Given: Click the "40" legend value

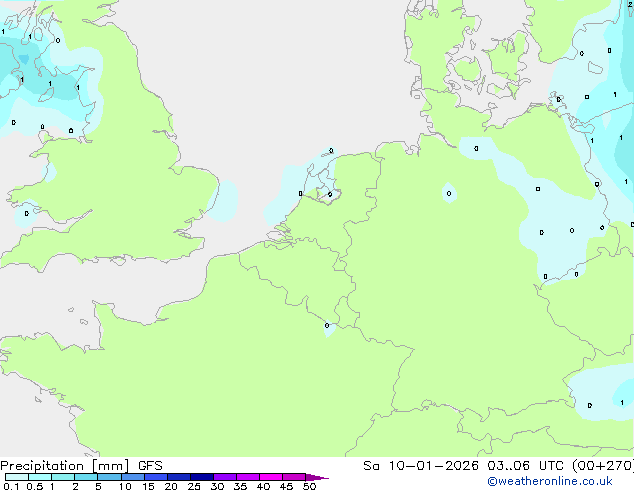Looking at the screenshot, I should point(263,486).
